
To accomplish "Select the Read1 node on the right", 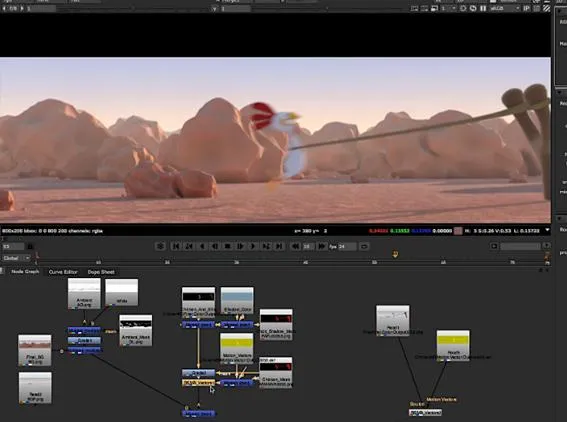I will coord(393,320).
